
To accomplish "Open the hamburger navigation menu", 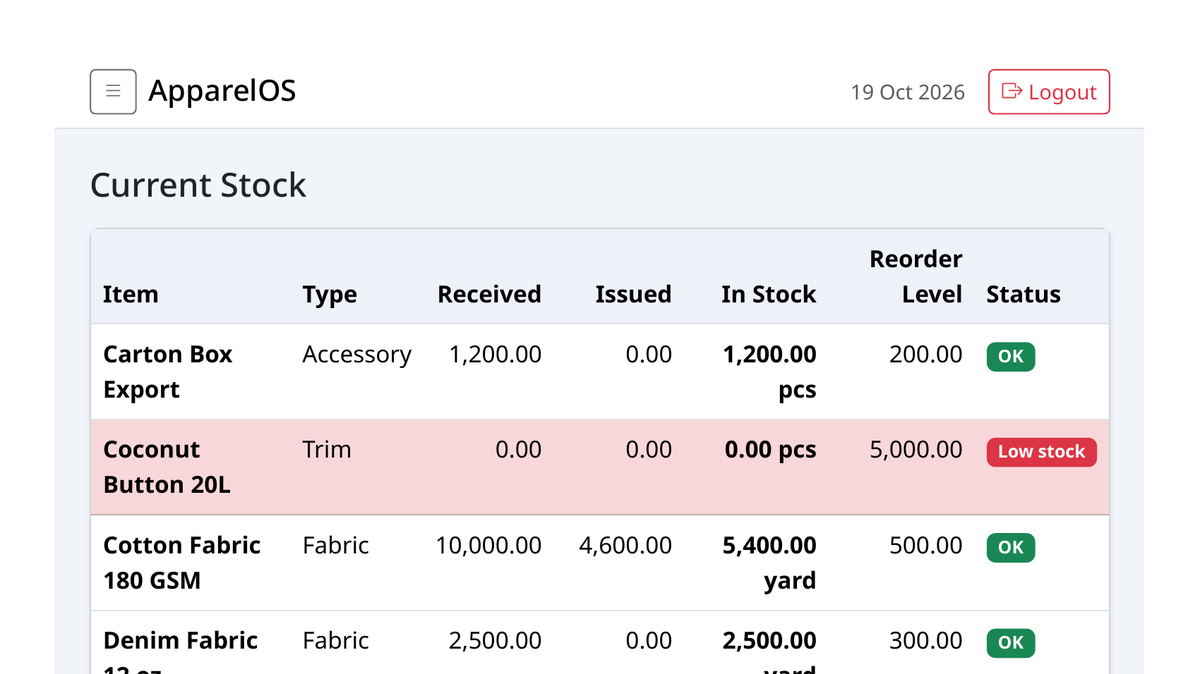I will [x=113, y=92].
